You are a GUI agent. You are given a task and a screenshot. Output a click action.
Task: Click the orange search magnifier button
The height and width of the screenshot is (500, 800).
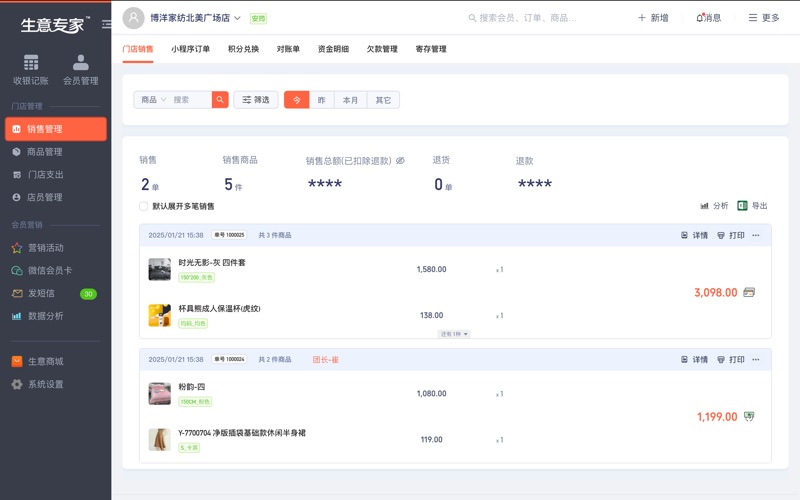220,100
